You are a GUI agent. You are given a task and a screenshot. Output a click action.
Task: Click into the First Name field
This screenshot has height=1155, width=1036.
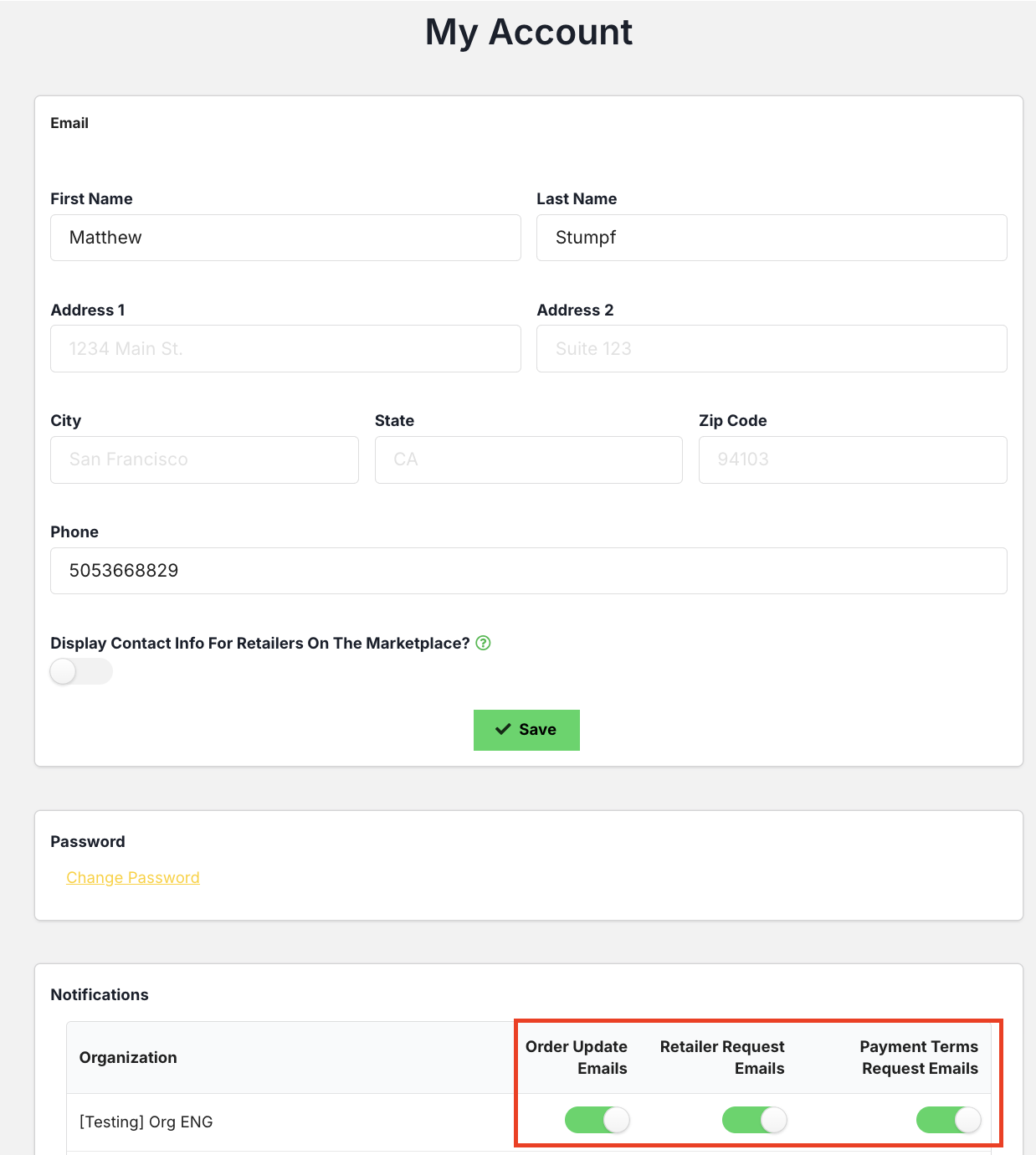tap(285, 238)
